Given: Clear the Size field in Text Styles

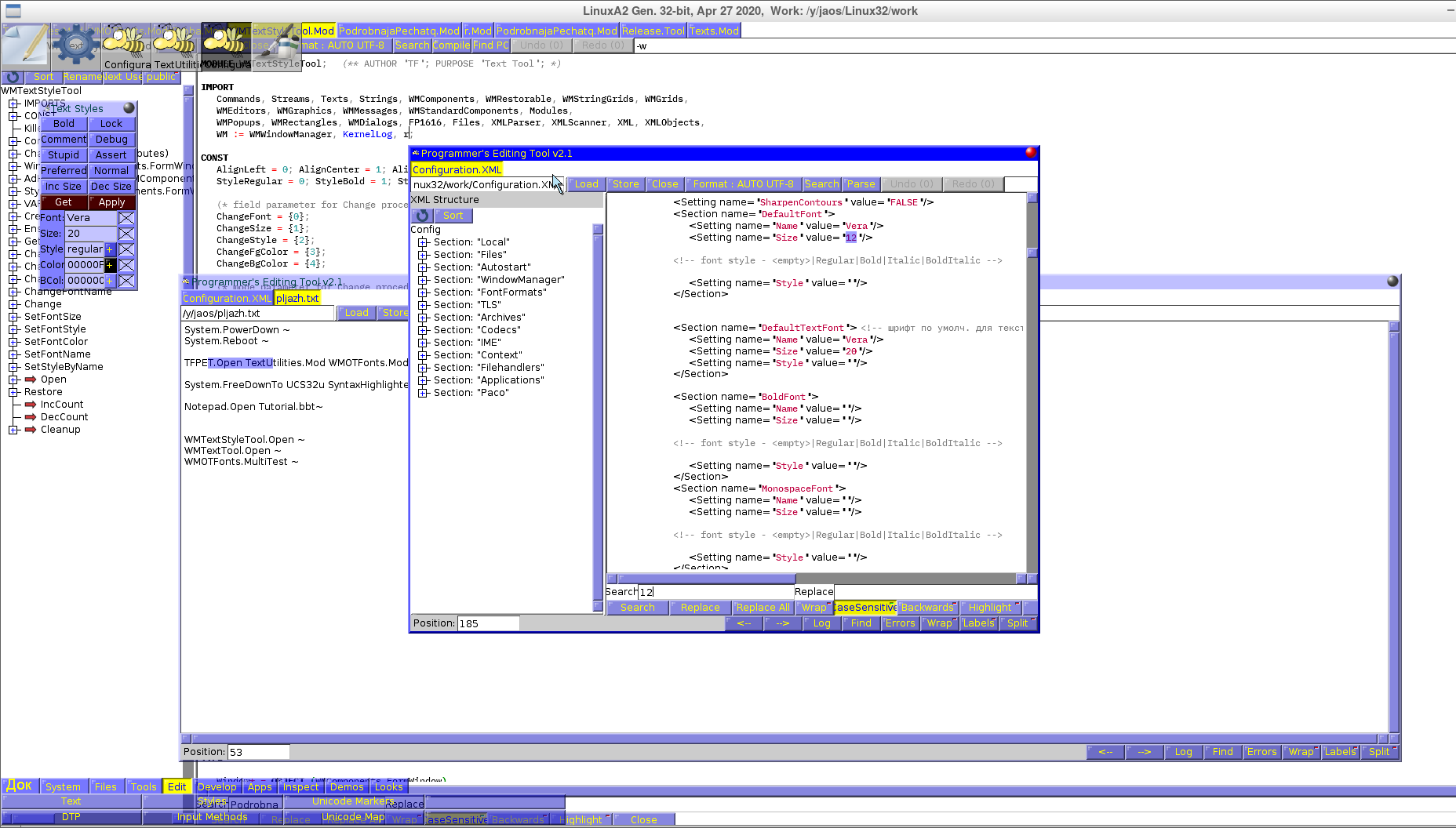Looking at the screenshot, I should tap(126, 234).
